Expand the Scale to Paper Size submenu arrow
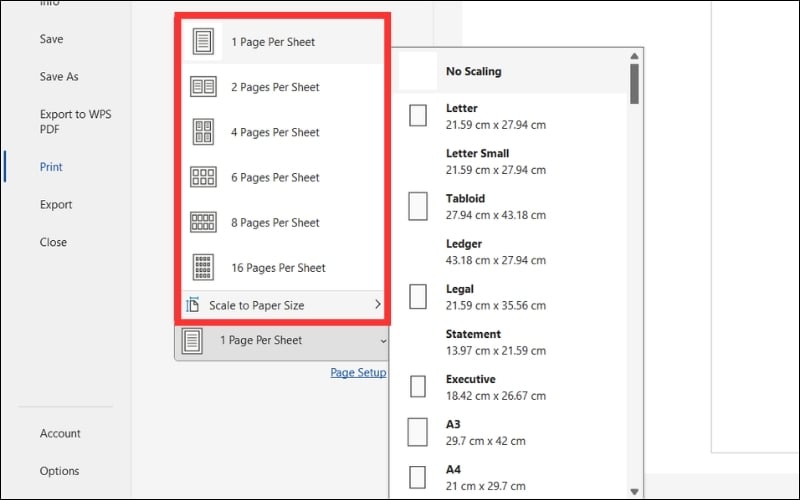The image size is (800, 500). coord(377,304)
